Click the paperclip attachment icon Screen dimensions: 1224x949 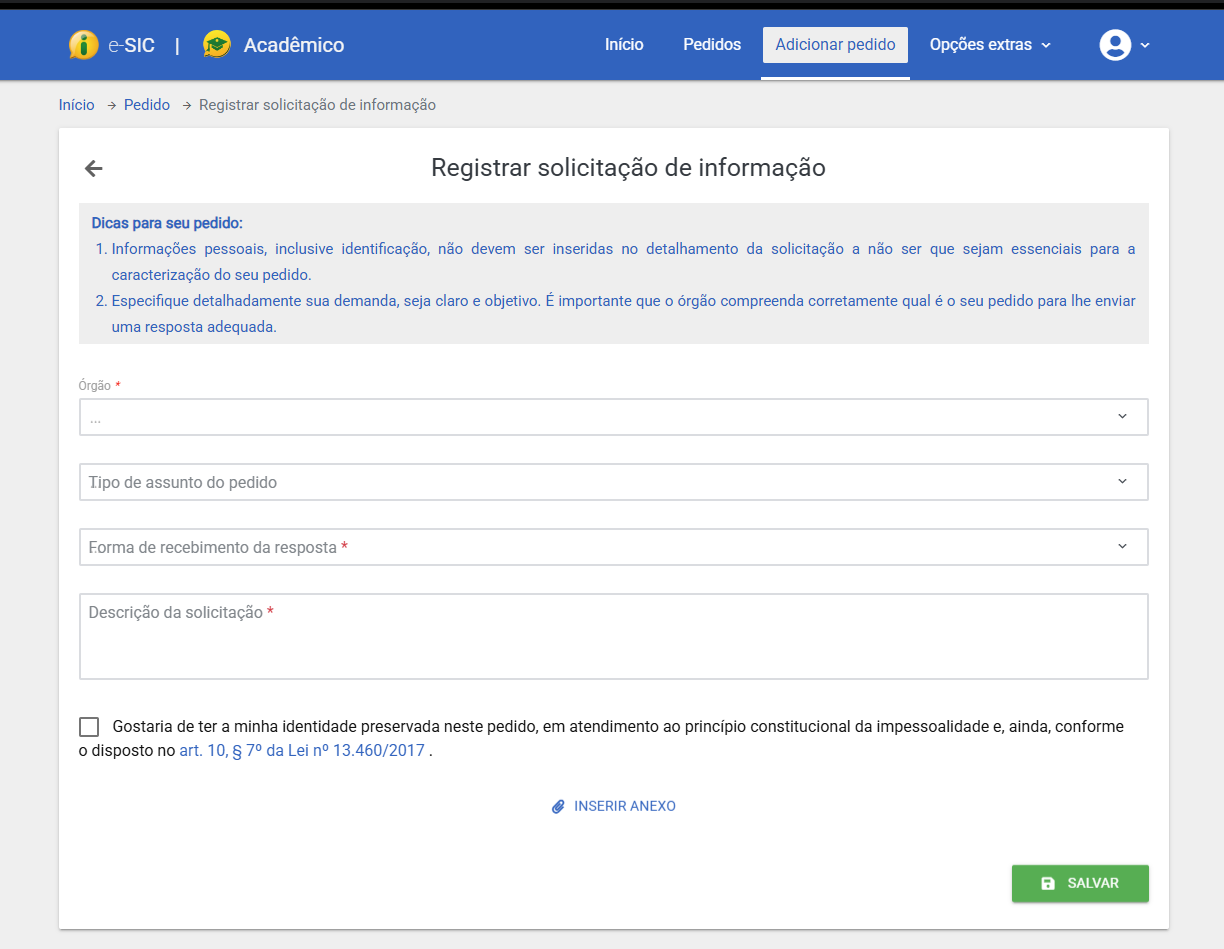pyautogui.click(x=558, y=806)
